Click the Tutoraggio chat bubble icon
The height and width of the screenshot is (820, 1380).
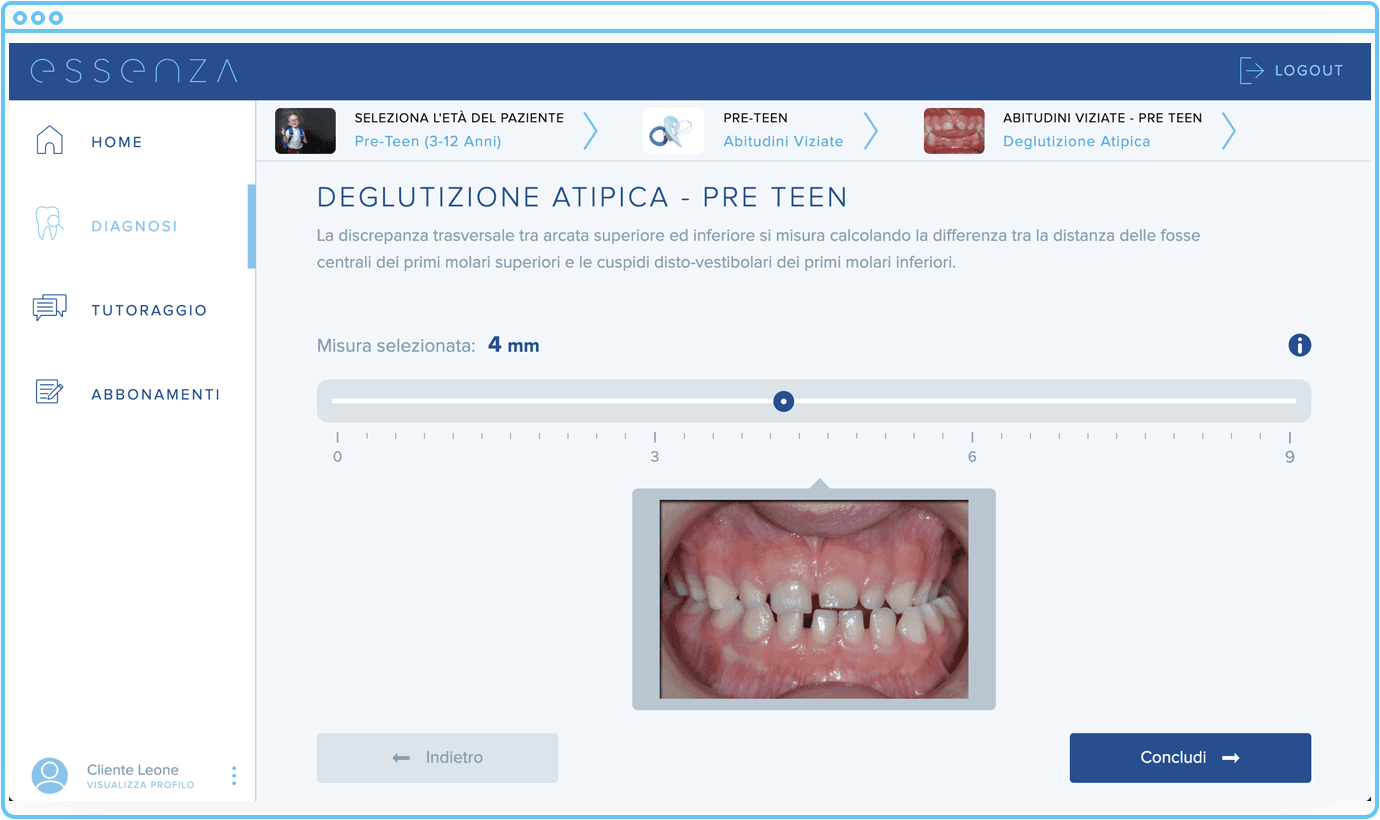click(49, 308)
